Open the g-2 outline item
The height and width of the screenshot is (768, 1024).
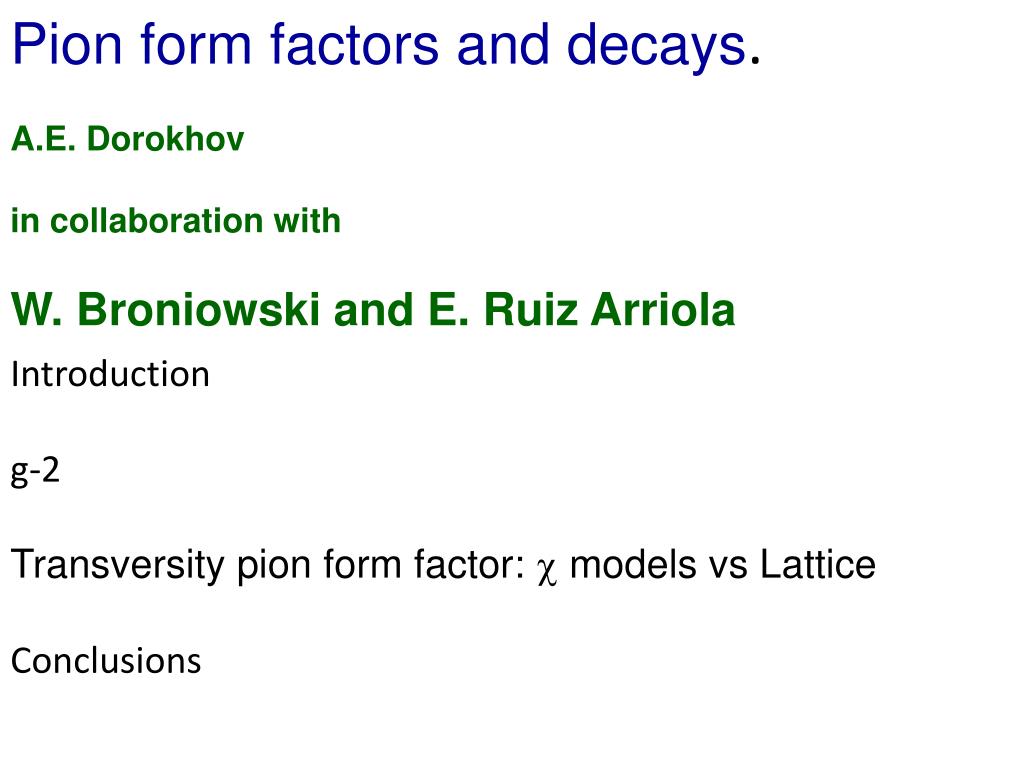click(35, 471)
